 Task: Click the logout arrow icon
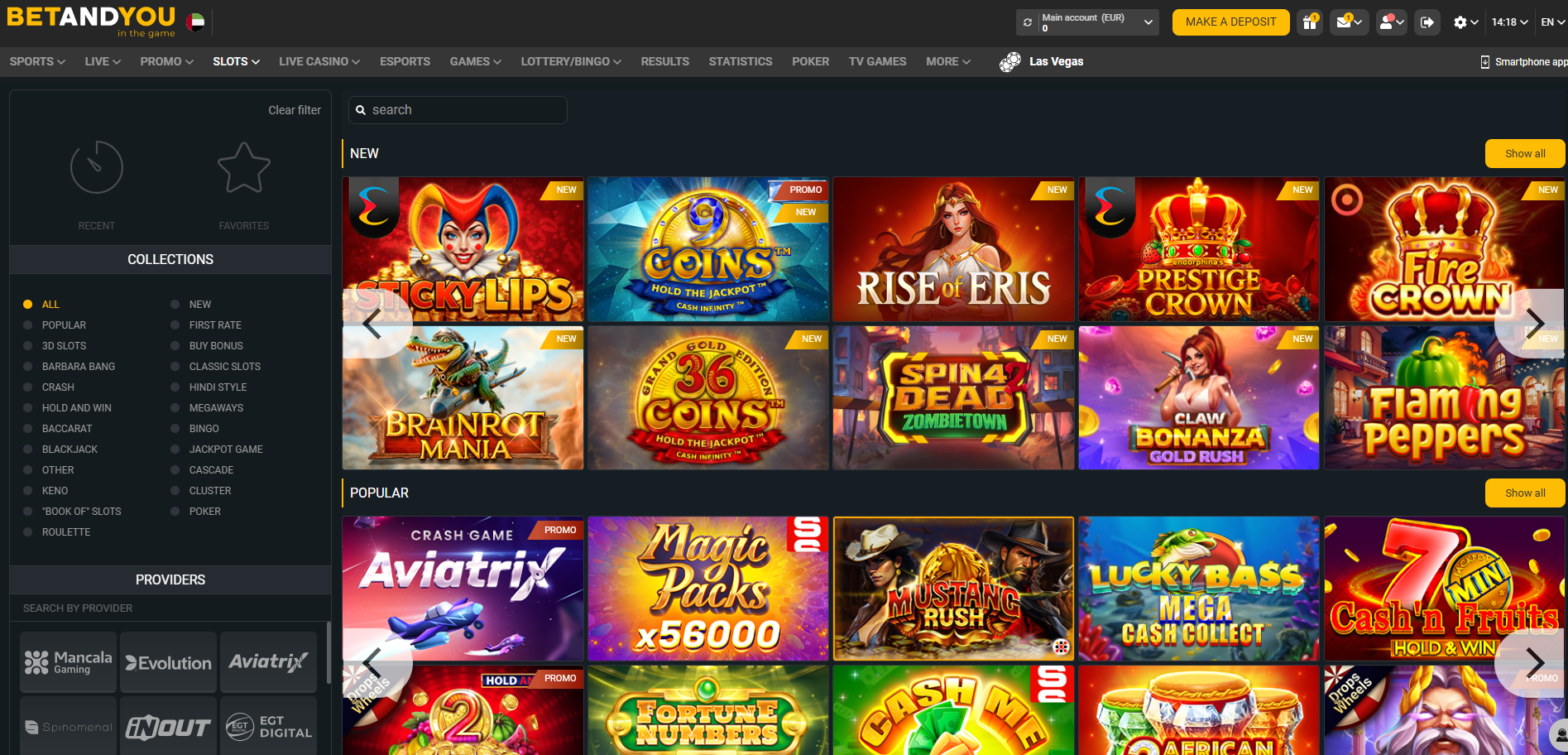pos(1427,22)
